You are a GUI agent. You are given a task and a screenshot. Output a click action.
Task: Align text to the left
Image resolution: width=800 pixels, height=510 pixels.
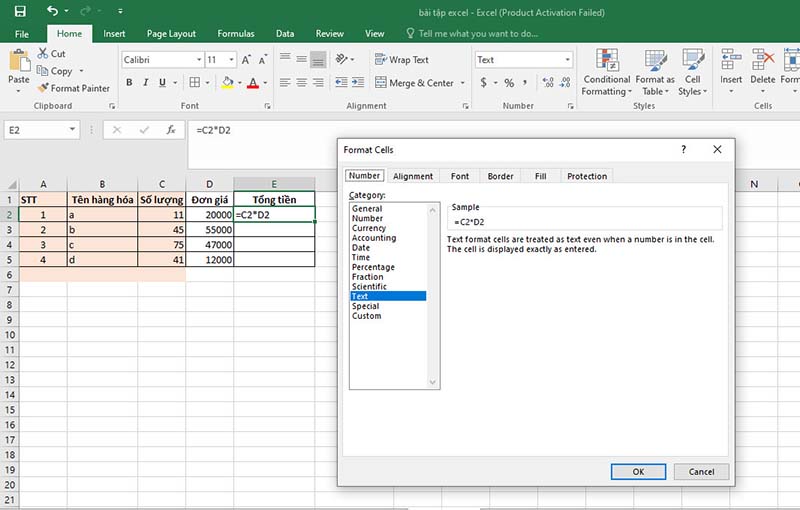pyautogui.click(x=285, y=82)
